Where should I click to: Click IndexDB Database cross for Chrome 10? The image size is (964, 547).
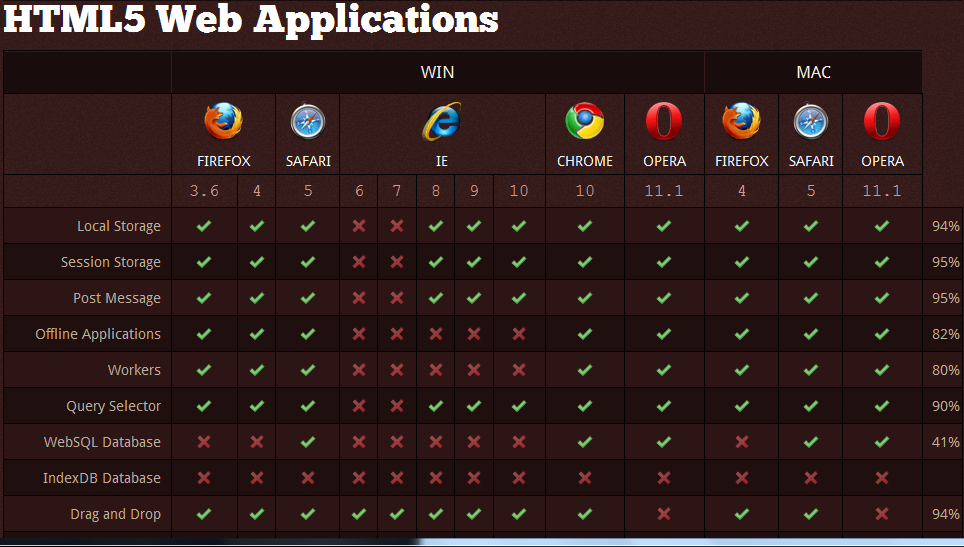click(x=585, y=478)
